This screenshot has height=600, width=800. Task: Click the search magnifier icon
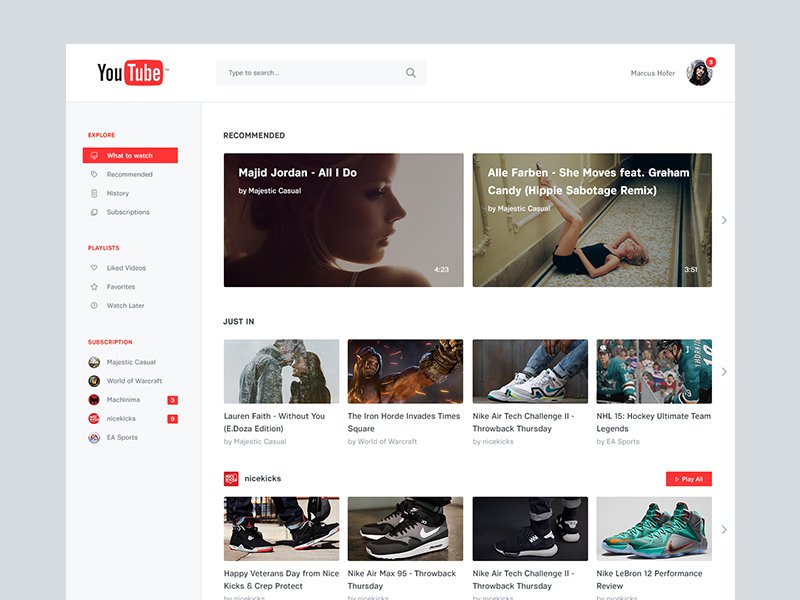tap(411, 73)
